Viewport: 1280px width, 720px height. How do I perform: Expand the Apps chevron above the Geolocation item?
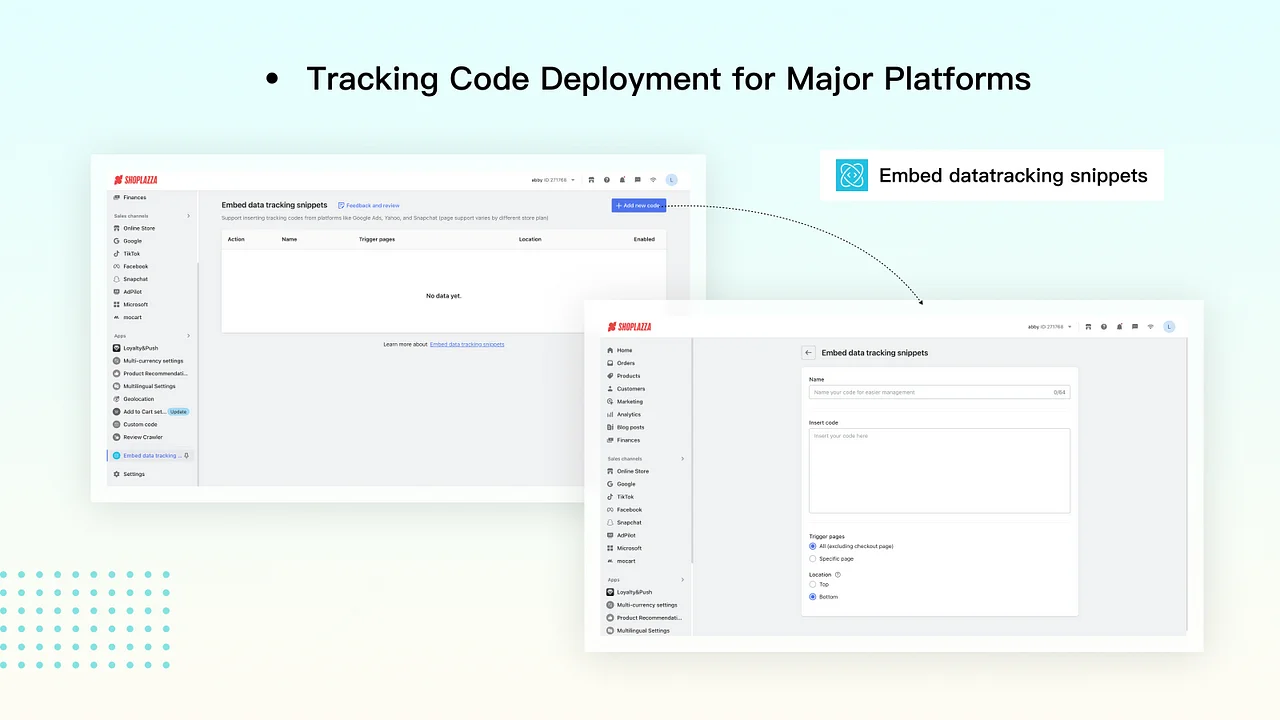[188, 336]
